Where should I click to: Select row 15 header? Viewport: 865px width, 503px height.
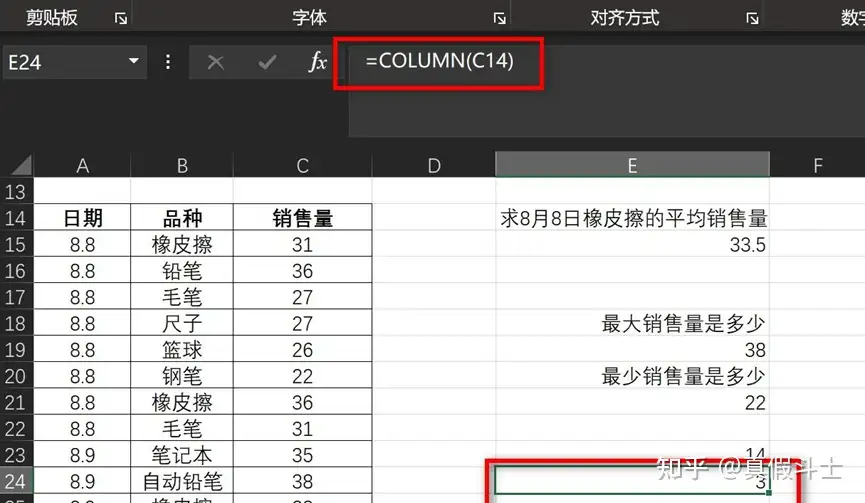17,244
